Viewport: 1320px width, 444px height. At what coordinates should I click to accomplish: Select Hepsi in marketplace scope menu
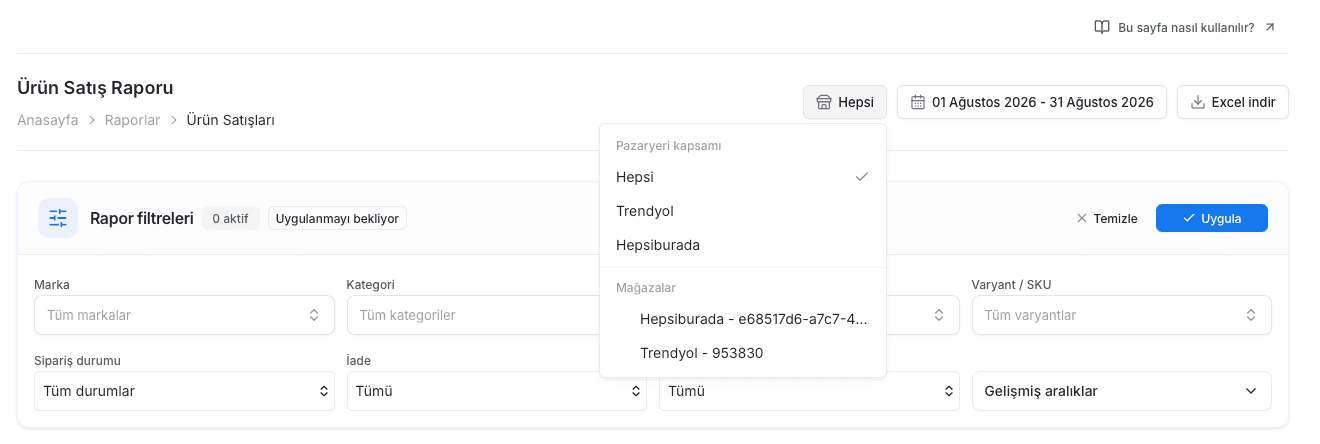click(x=743, y=177)
